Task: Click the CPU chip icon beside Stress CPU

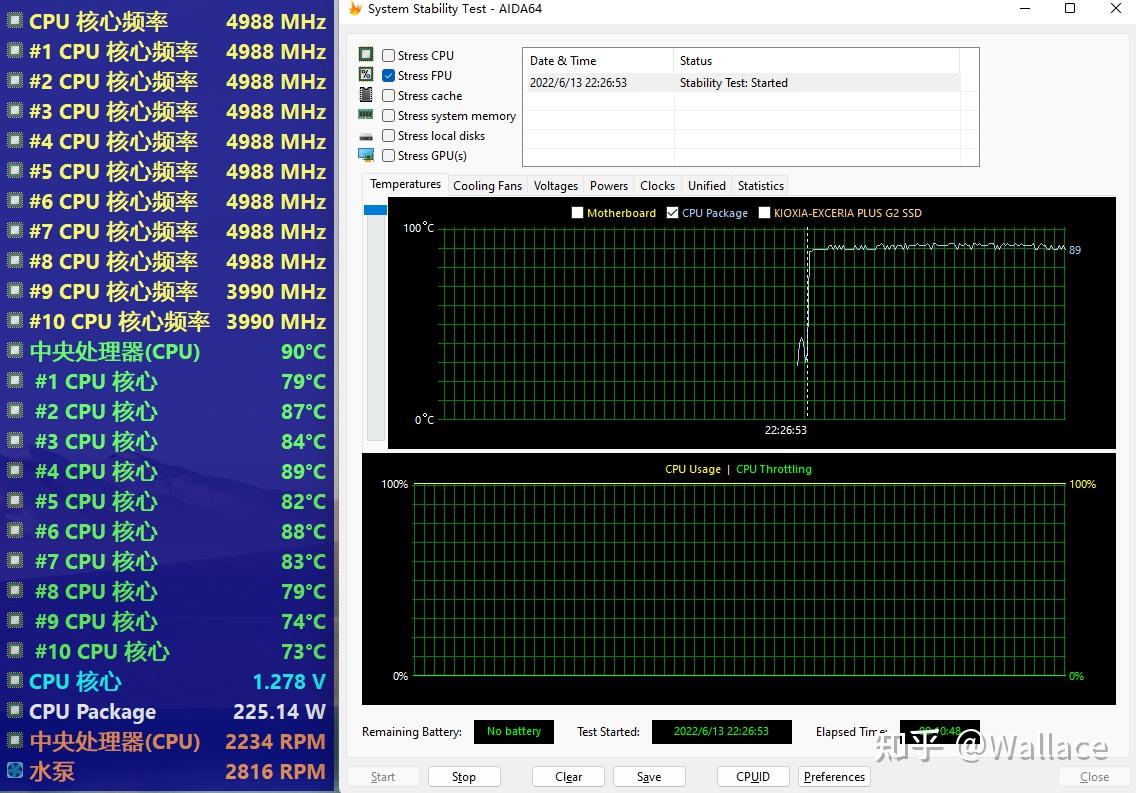Action: click(366, 55)
